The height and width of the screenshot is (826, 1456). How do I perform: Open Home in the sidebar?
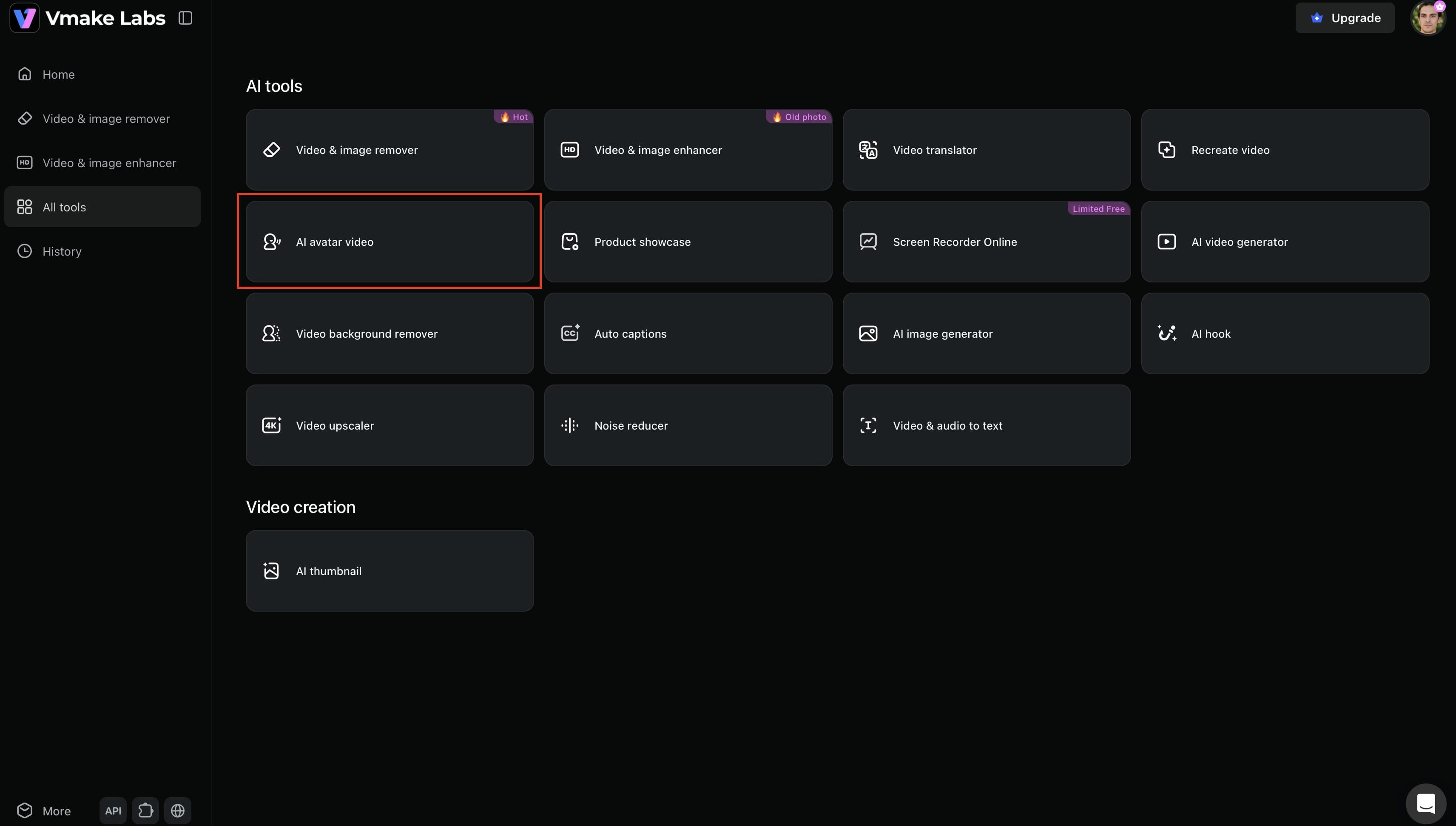(x=102, y=74)
